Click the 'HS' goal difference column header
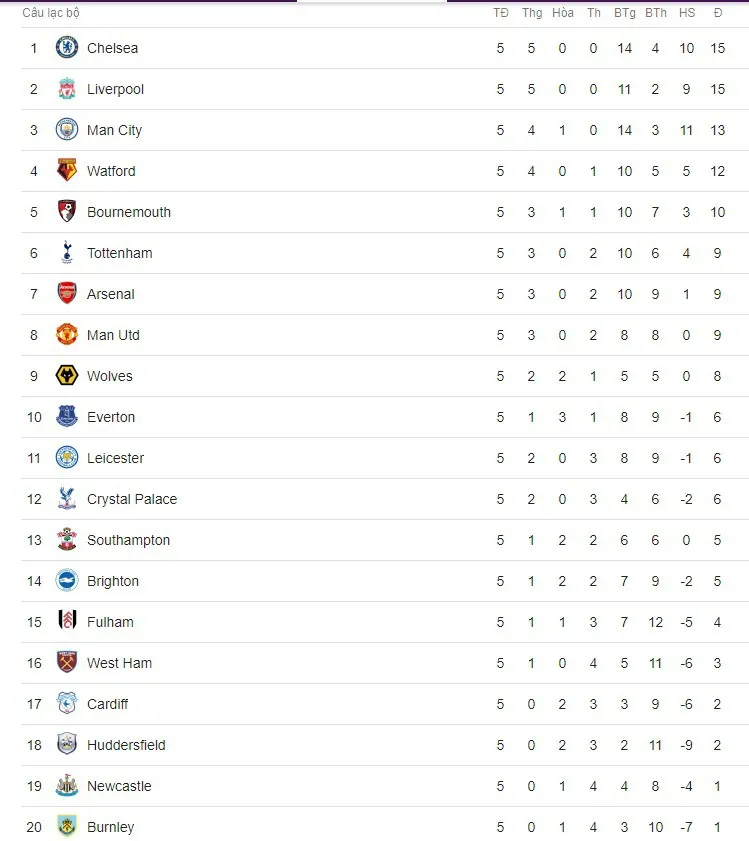The image size is (749, 841). coord(687,13)
